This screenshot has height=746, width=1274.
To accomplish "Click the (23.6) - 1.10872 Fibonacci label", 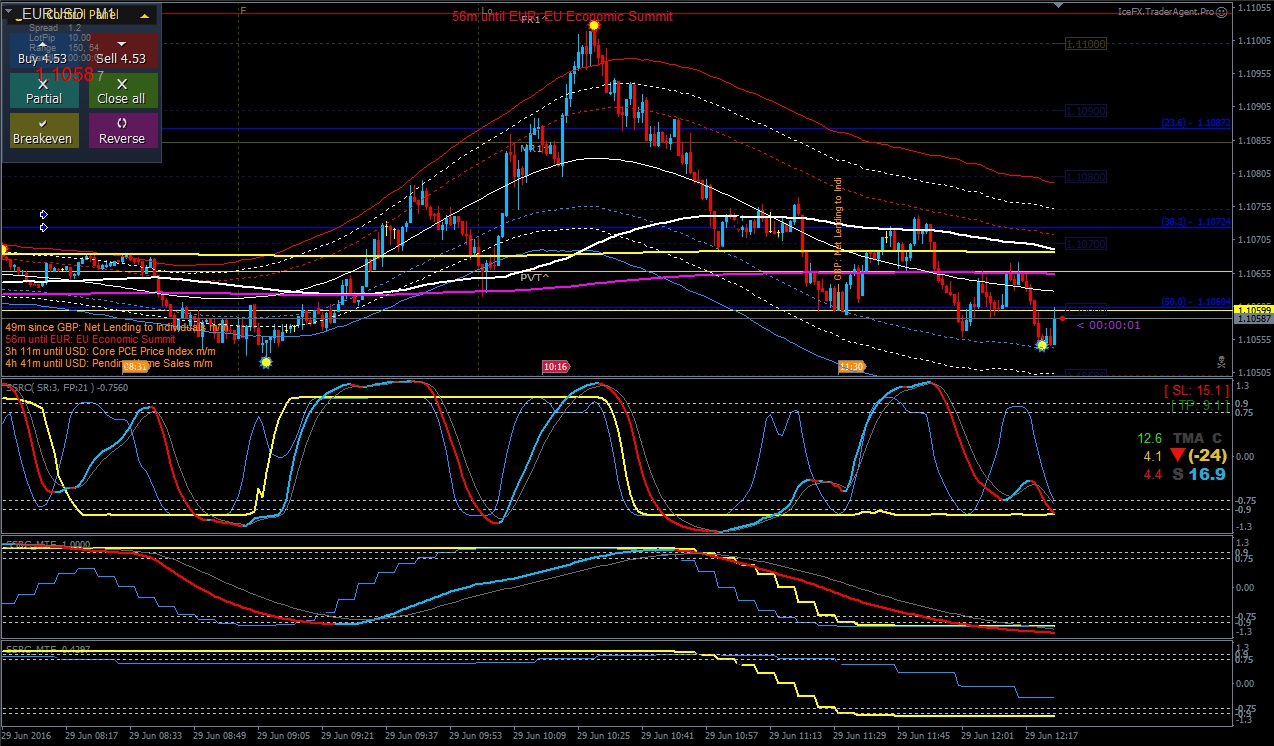I will pos(1195,123).
